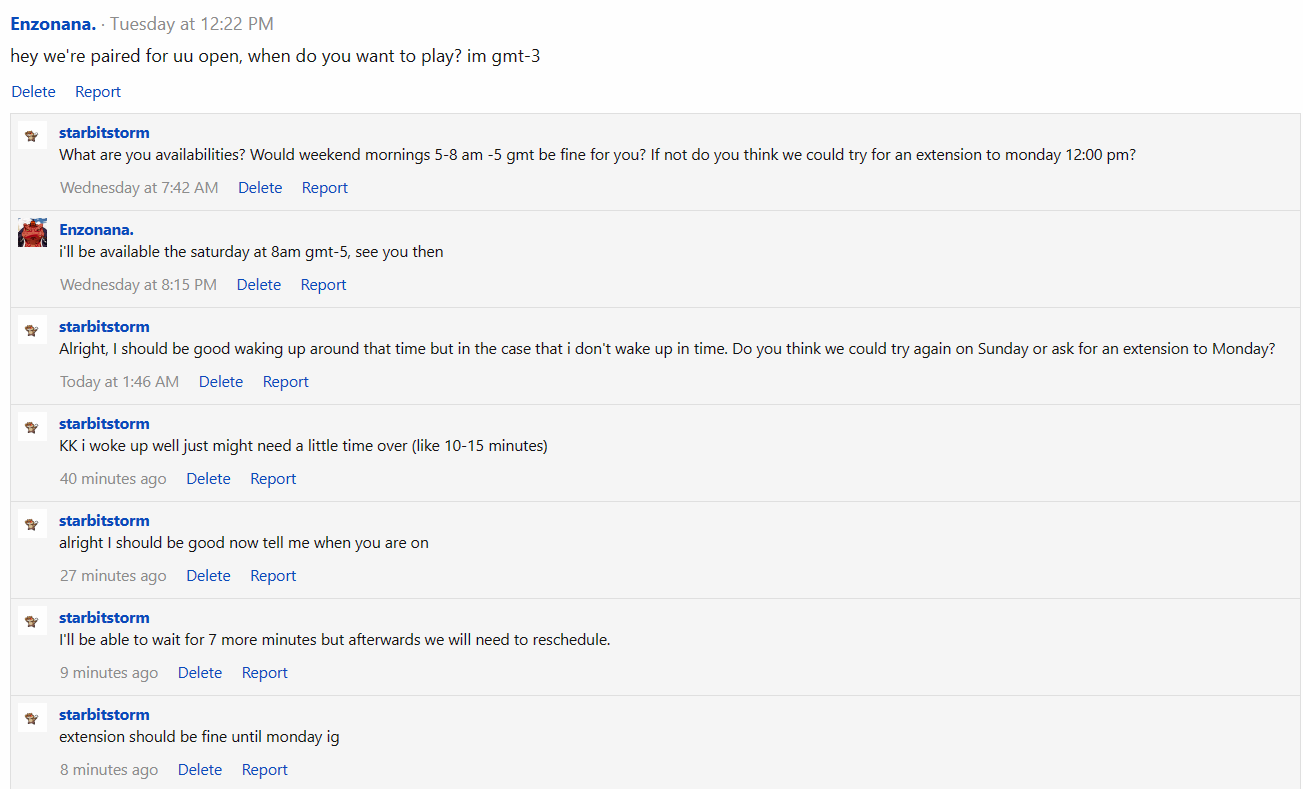Image resolution: width=1303 pixels, height=789 pixels.
Task: Open Enzonana. username in the 8:15 PM reply
Action: tap(96, 229)
